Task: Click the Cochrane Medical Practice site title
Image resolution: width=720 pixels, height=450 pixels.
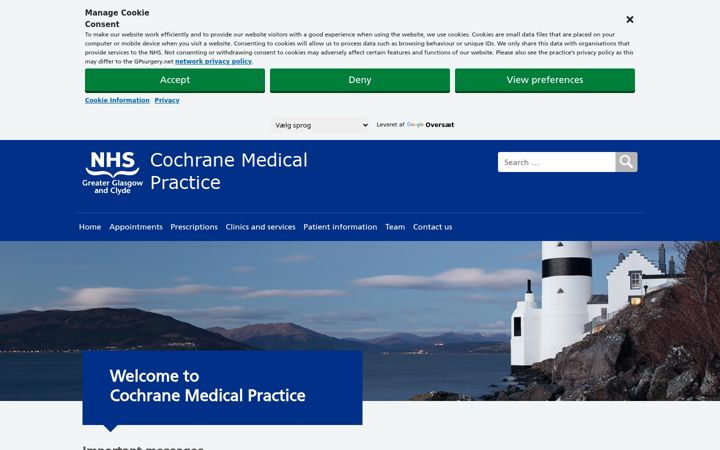Action: click(229, 171)
